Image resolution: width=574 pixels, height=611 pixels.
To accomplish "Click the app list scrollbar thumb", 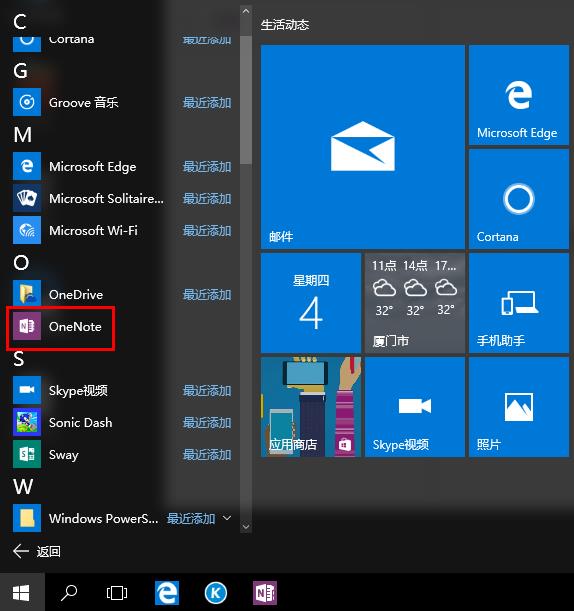I will coord(245,100).
